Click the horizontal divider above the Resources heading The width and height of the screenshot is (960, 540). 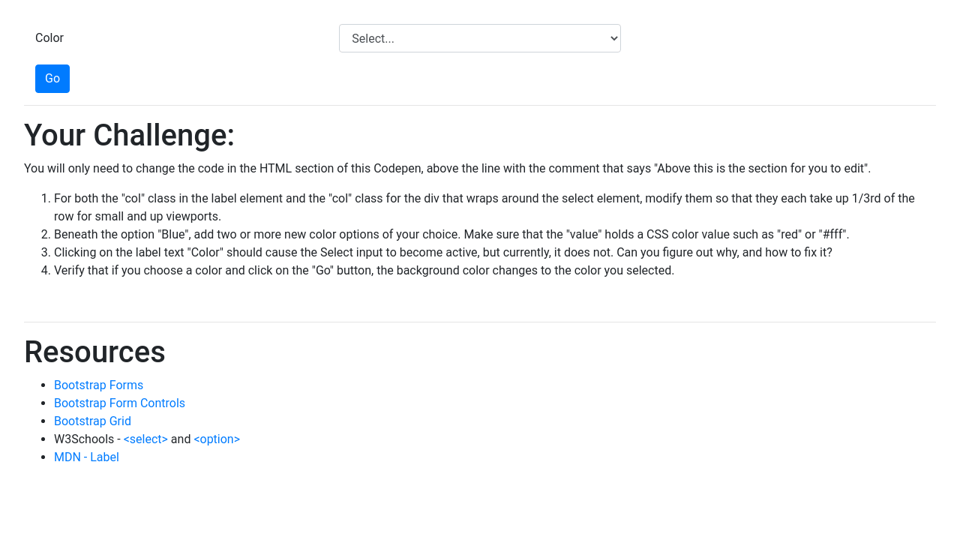(x=480, y=322)
